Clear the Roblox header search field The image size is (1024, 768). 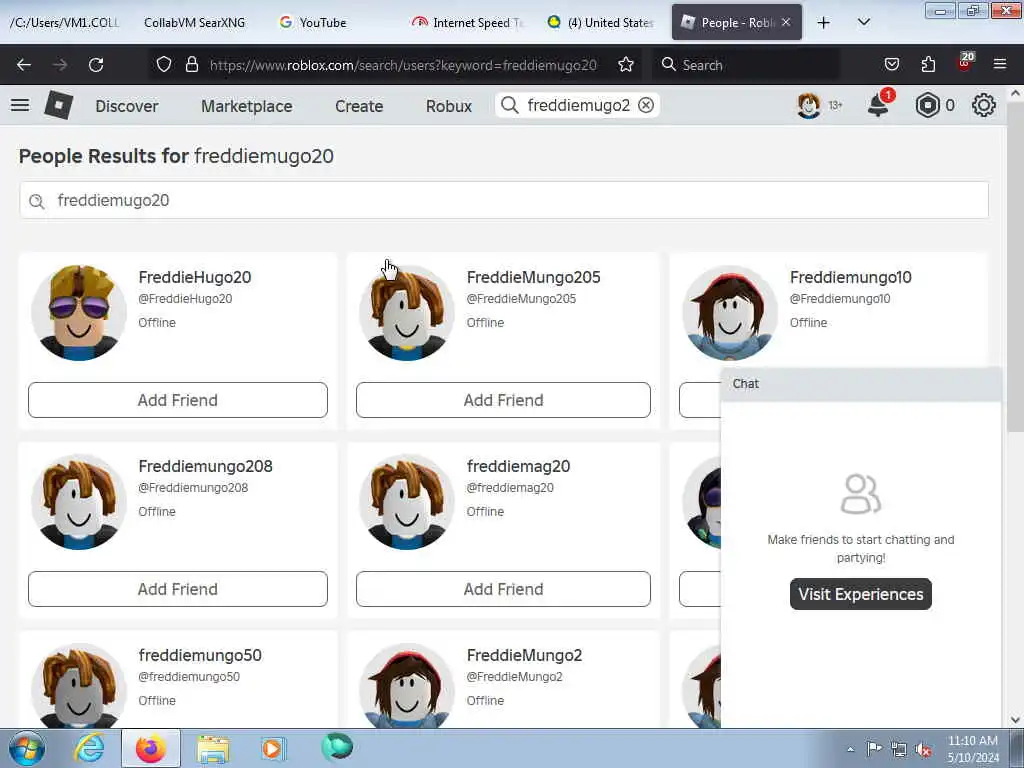[x=646, y=105]
